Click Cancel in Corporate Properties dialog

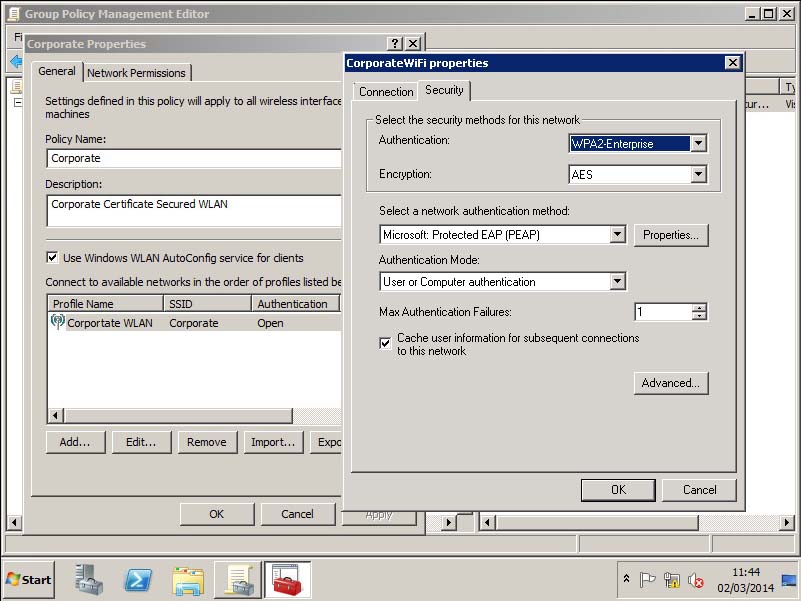297,514
